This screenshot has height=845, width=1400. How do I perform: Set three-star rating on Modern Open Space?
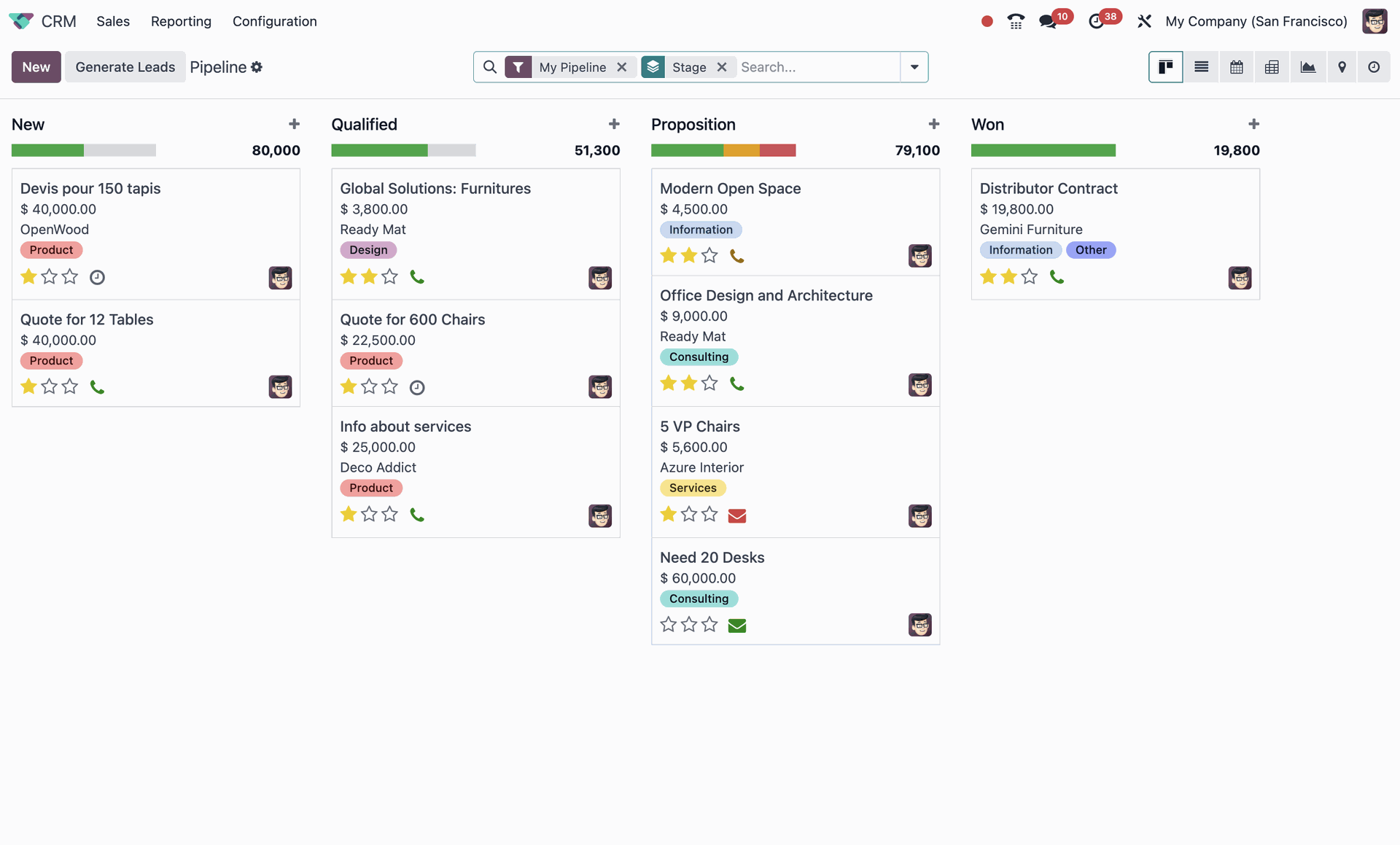tap(709, 255)
